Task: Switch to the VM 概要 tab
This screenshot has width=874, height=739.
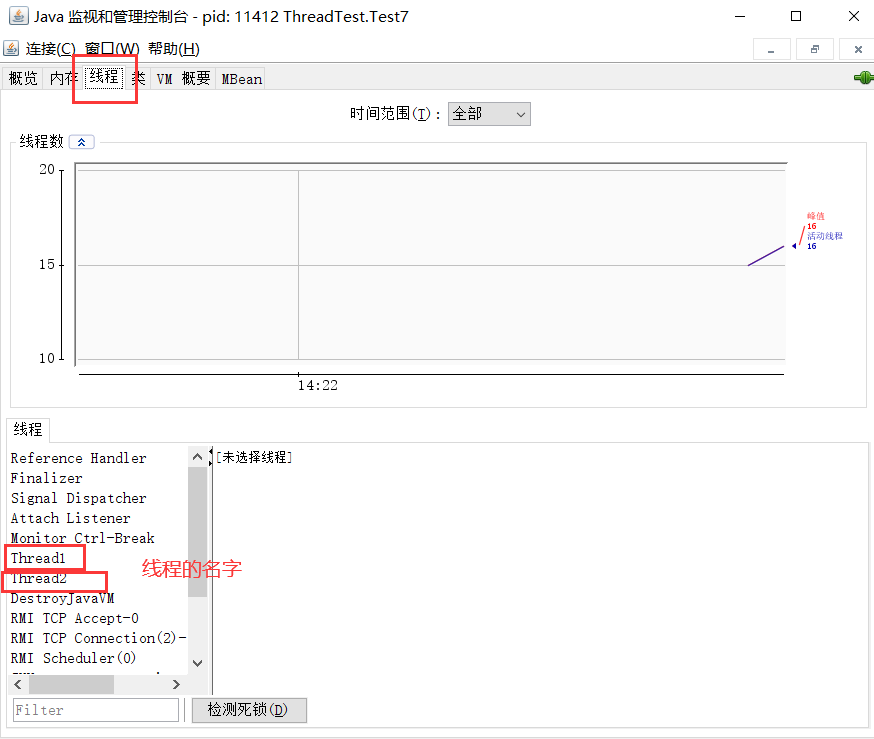Action: click(x=183, y=79)
